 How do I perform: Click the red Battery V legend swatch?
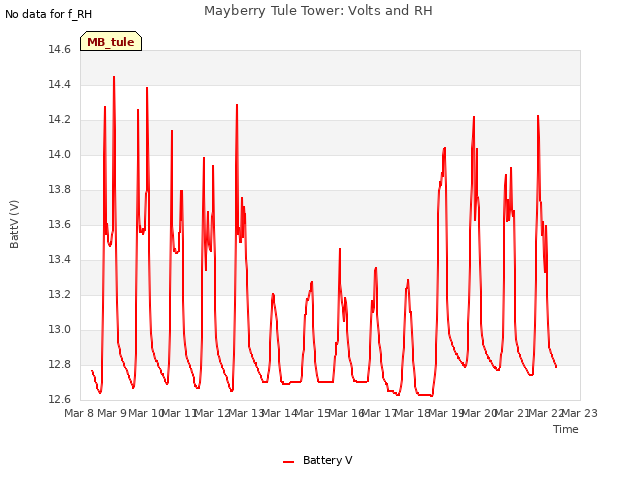(289, 462)
